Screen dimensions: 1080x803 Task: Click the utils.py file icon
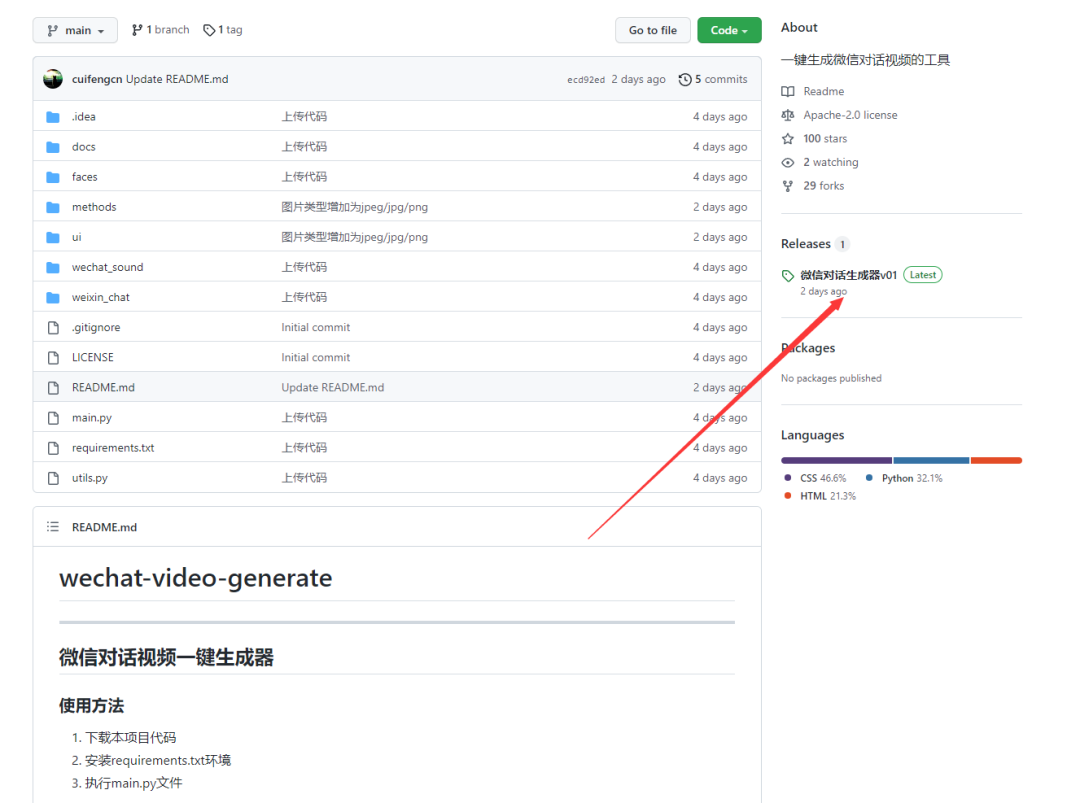(53, 478)
